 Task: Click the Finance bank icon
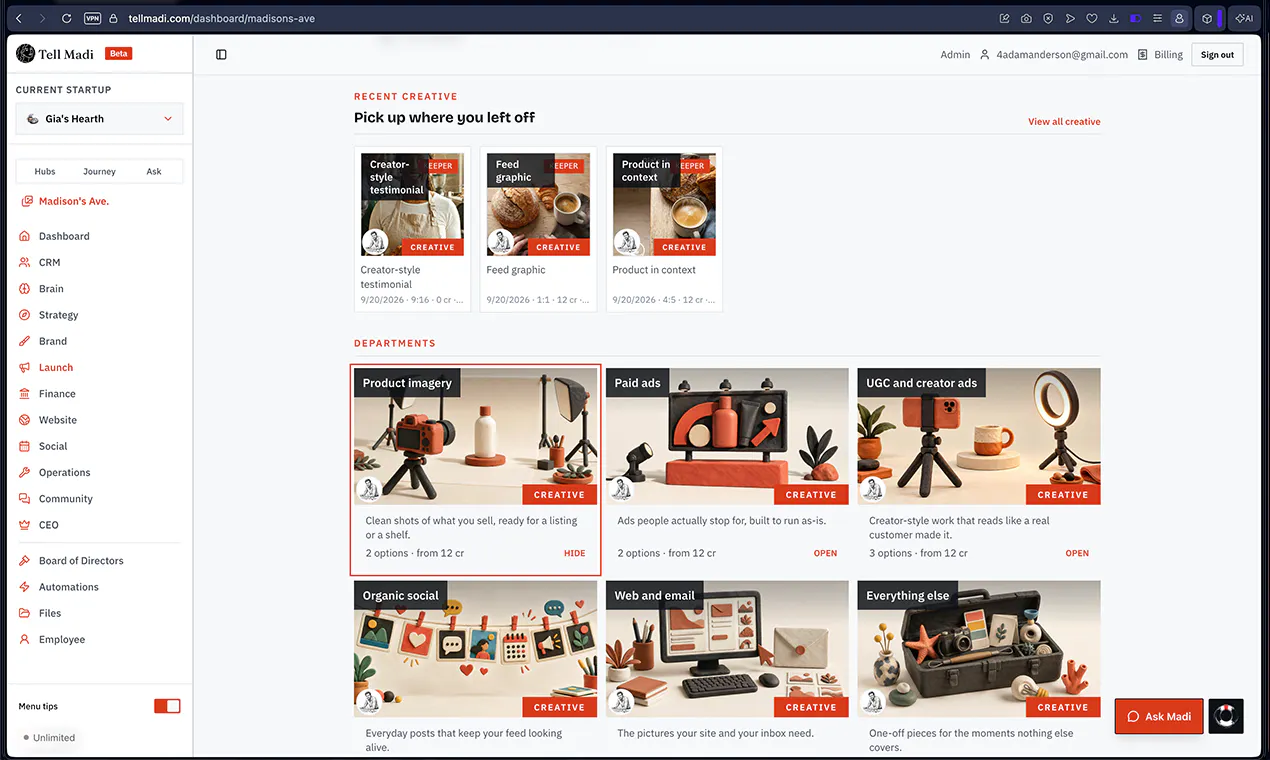pos(25,394)
